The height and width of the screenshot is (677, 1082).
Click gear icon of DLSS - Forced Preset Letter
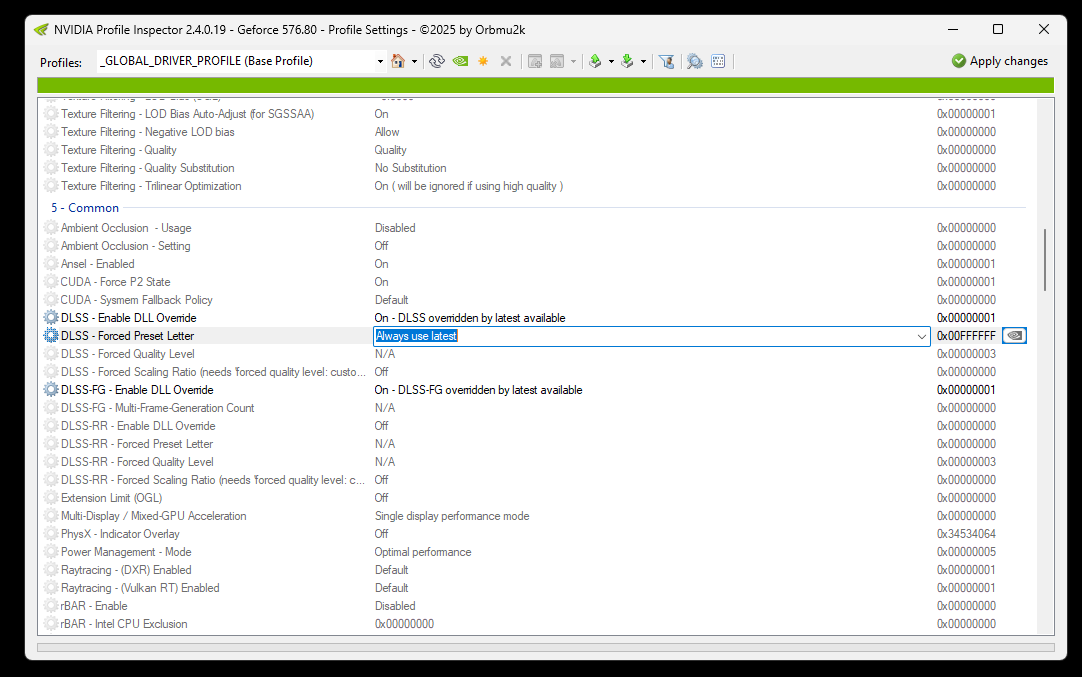pyautogui.click(x=51, y=336)
